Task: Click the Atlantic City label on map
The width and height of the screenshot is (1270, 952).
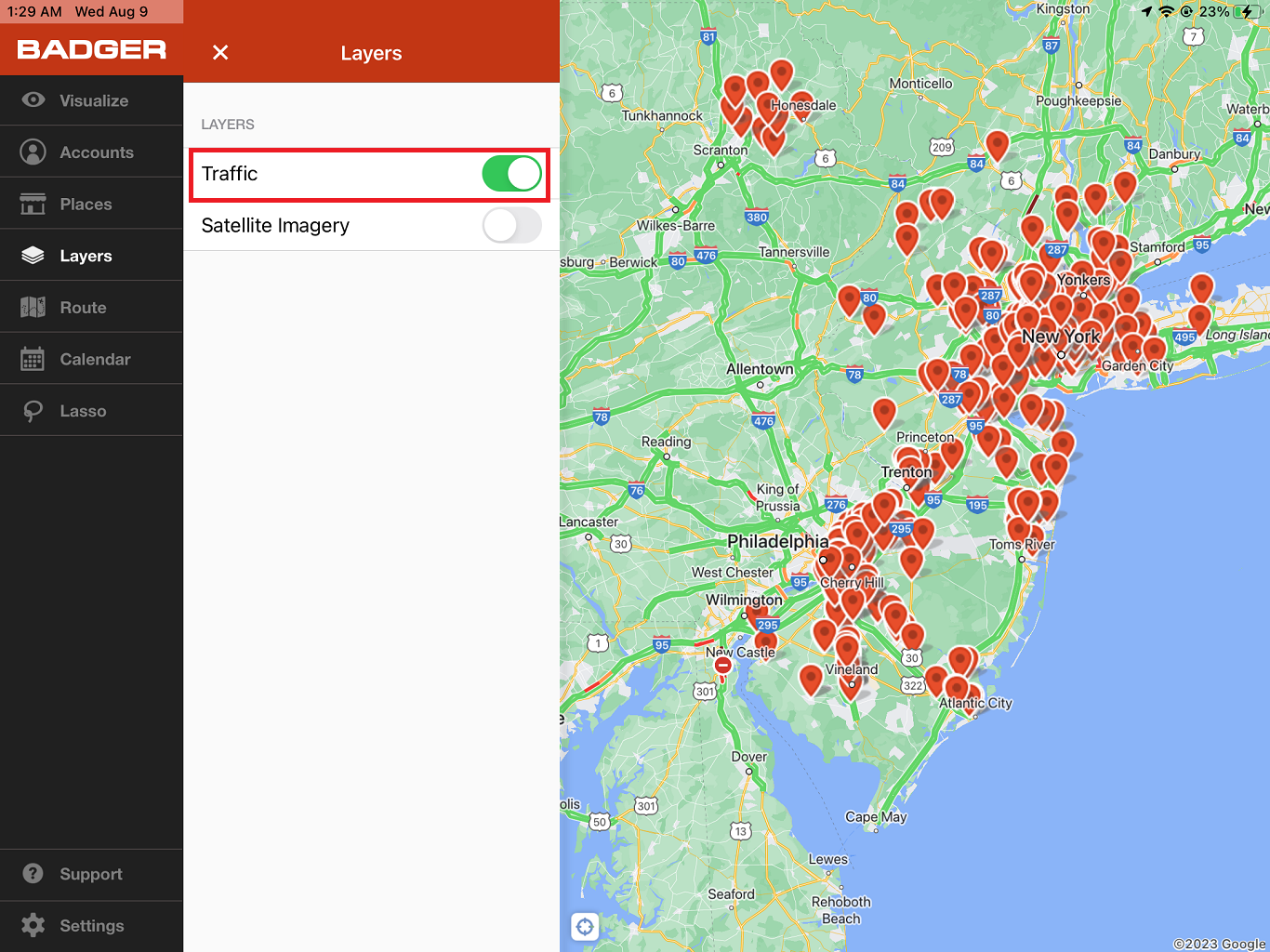Action: click(x=975, y=703)
